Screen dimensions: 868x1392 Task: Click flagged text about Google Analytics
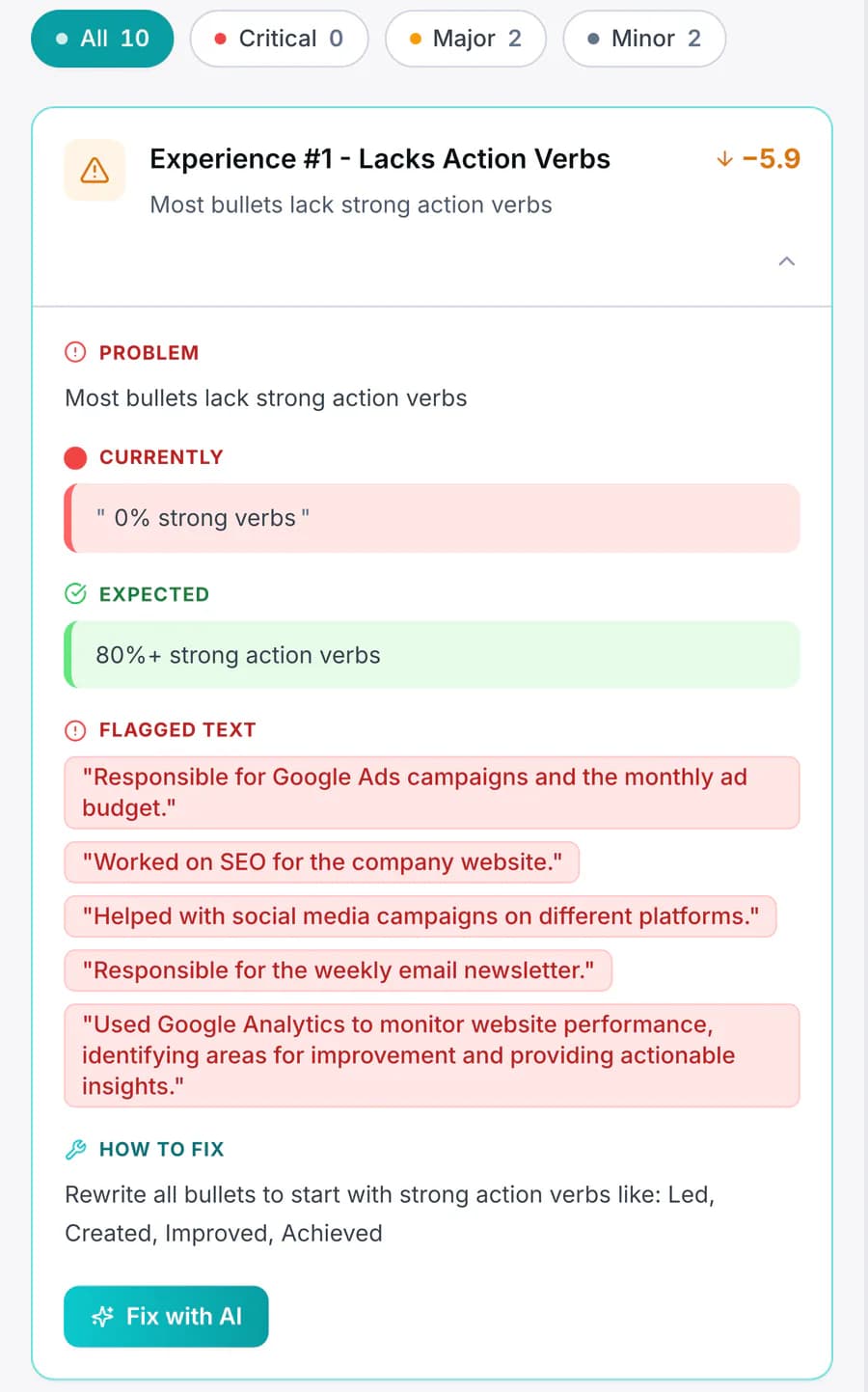click(x=432, y=1055)
